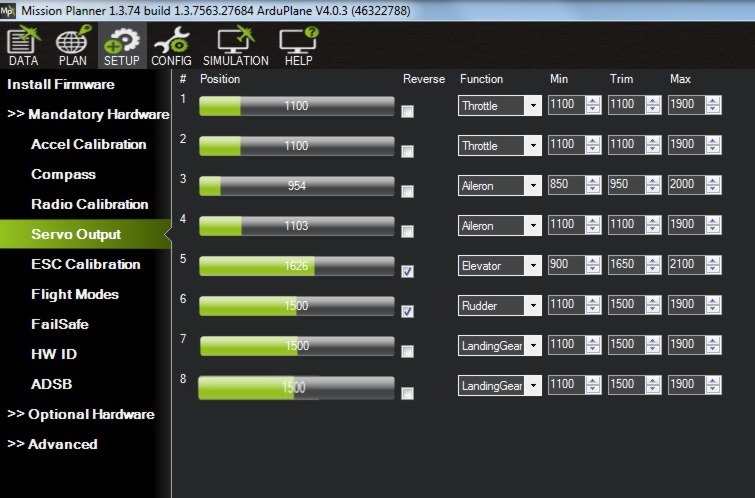Select Servo Output page
The width and height of the screenshot is (755, 498).
pyautogui.click(x=85, y=234)
